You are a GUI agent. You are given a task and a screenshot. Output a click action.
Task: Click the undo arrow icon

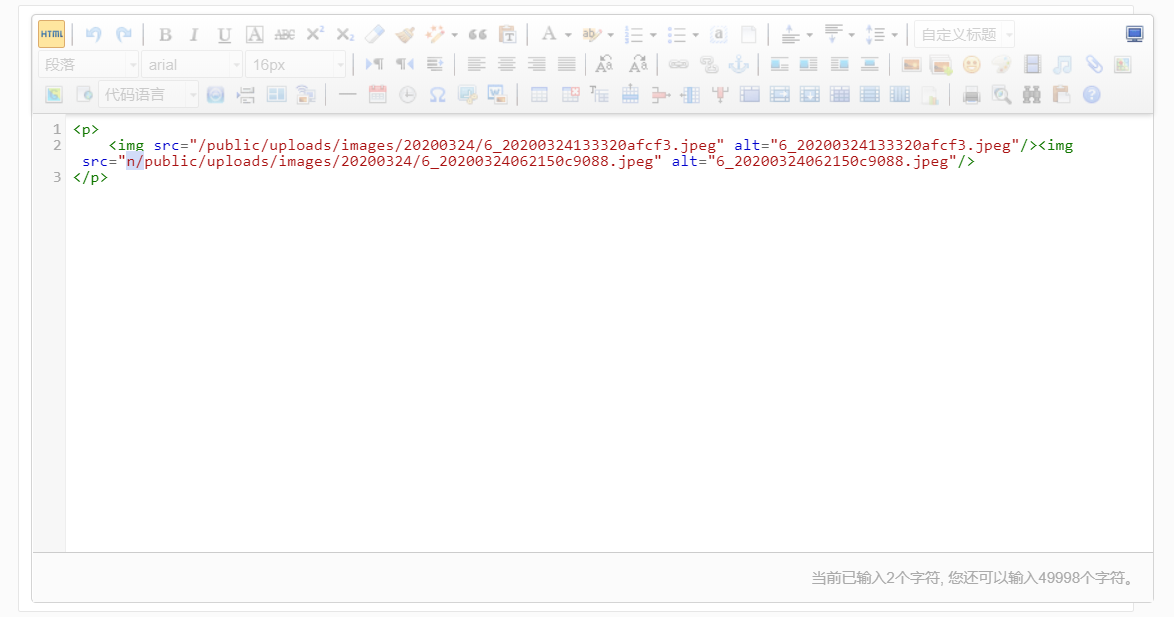click(x=93, y=34)
